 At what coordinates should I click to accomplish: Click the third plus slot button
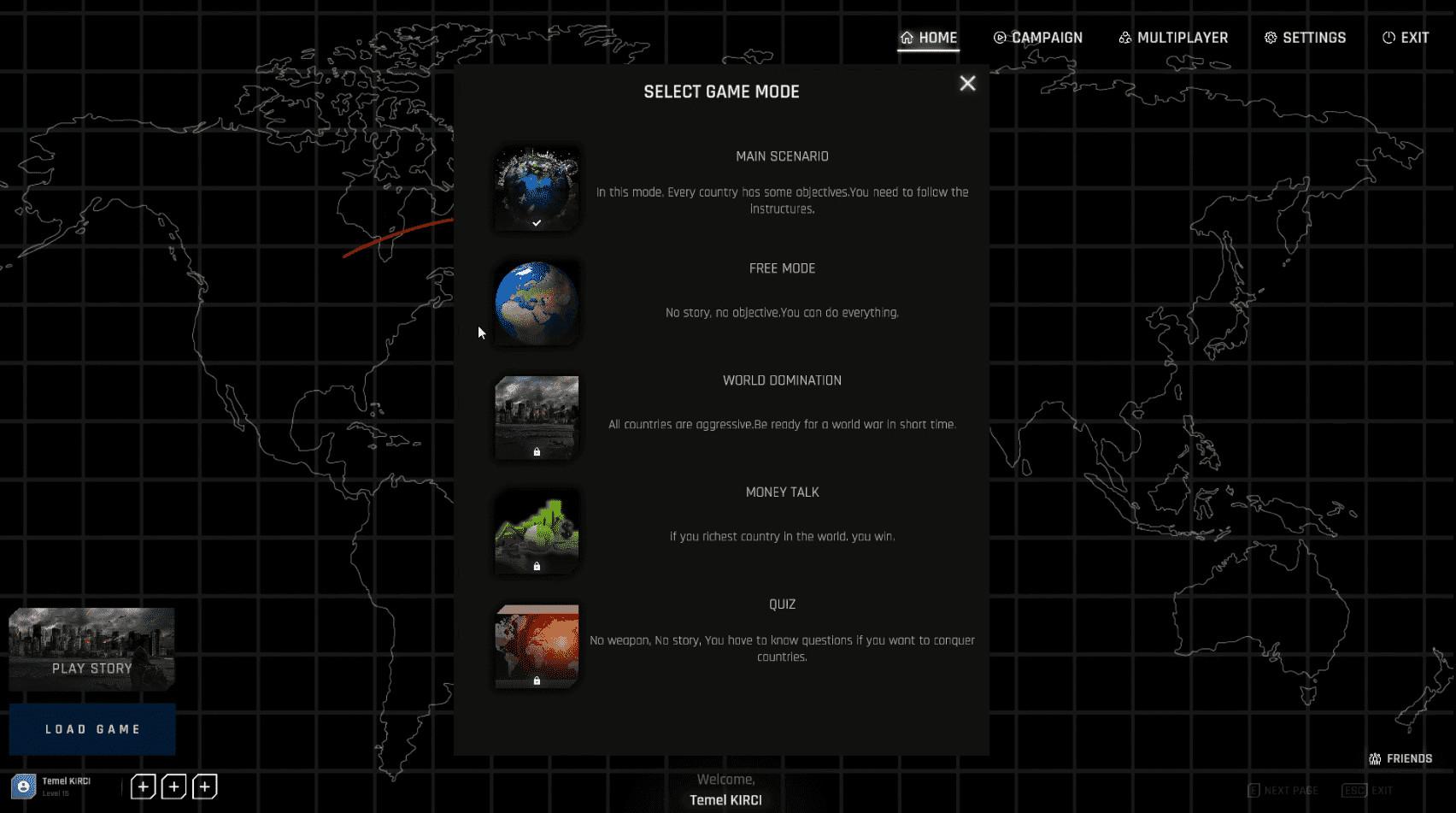[204, 786]
